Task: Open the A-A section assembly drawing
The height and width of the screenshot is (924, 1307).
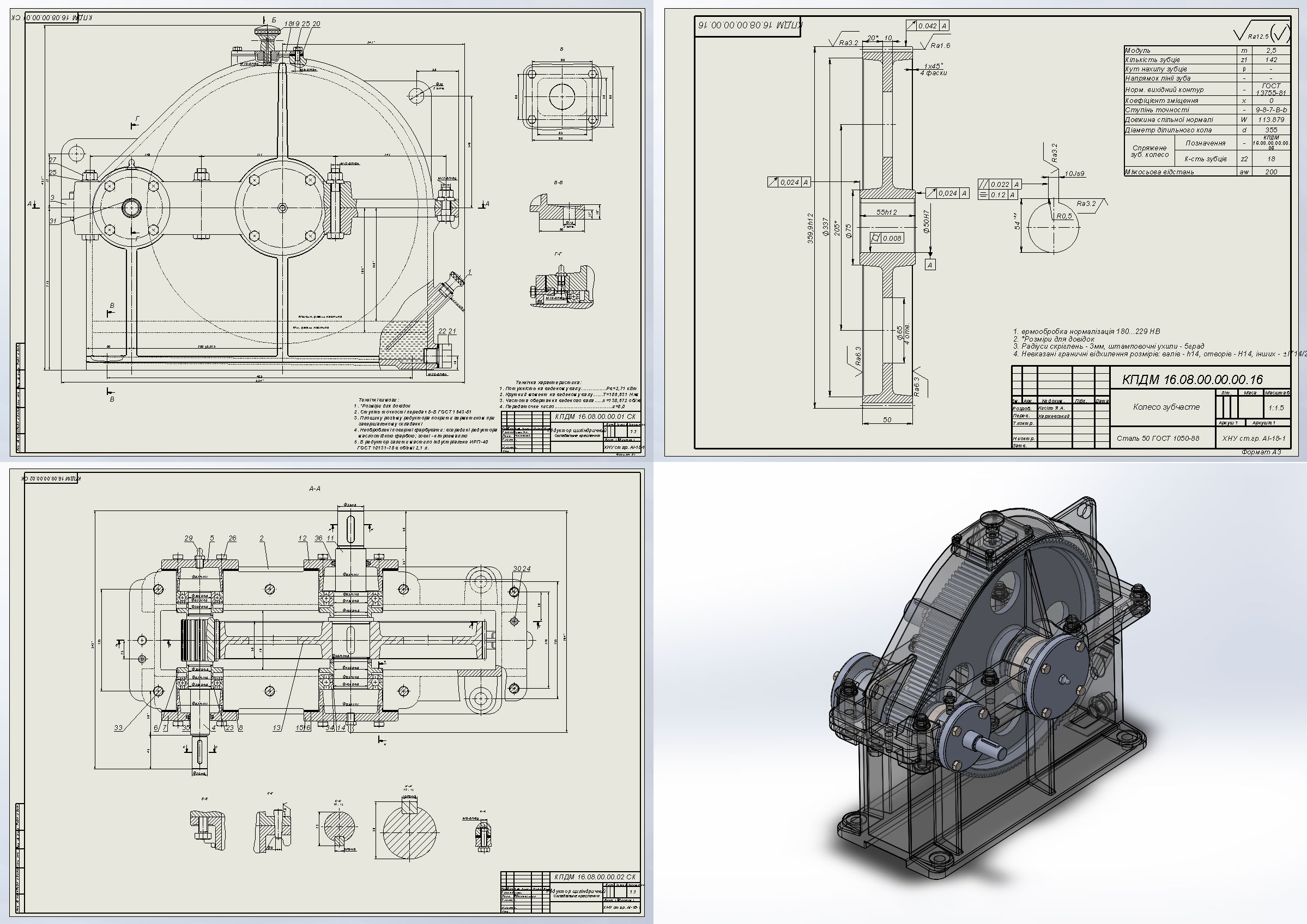Action: (328, 693)
